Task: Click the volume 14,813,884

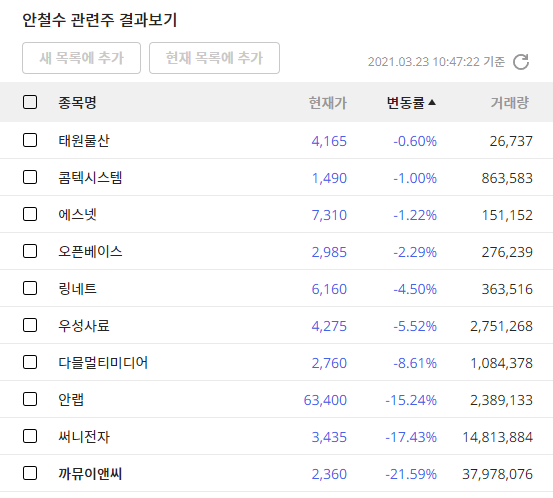Action: [497, 438]
